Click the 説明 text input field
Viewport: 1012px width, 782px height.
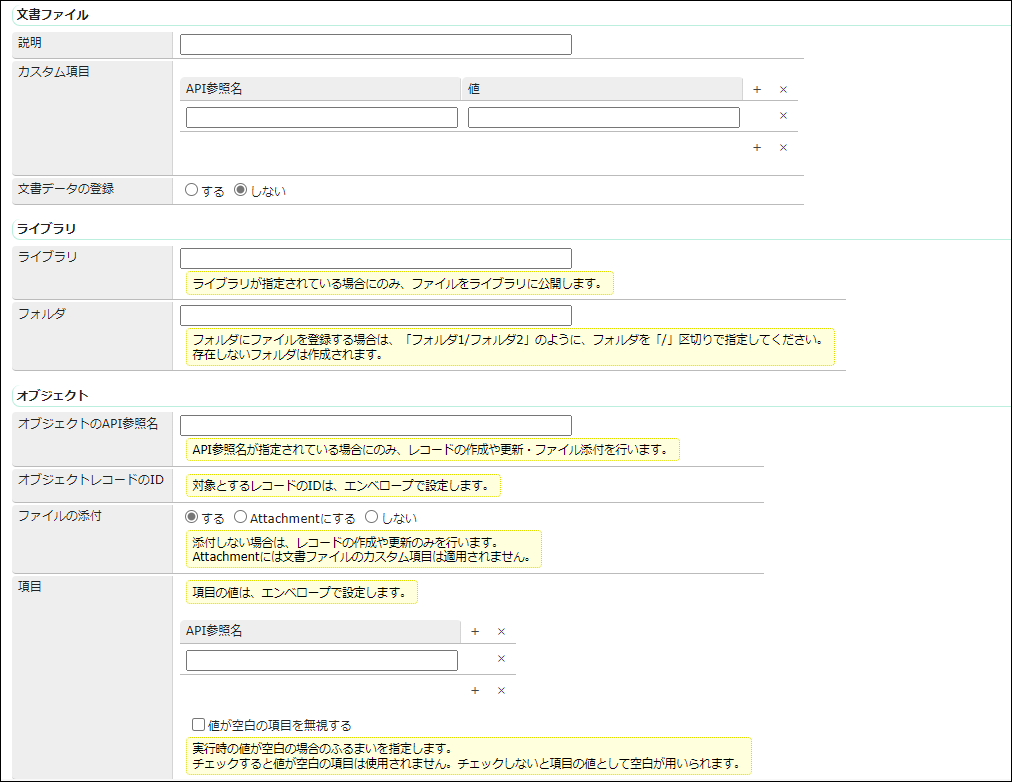(x=375, y=44)
